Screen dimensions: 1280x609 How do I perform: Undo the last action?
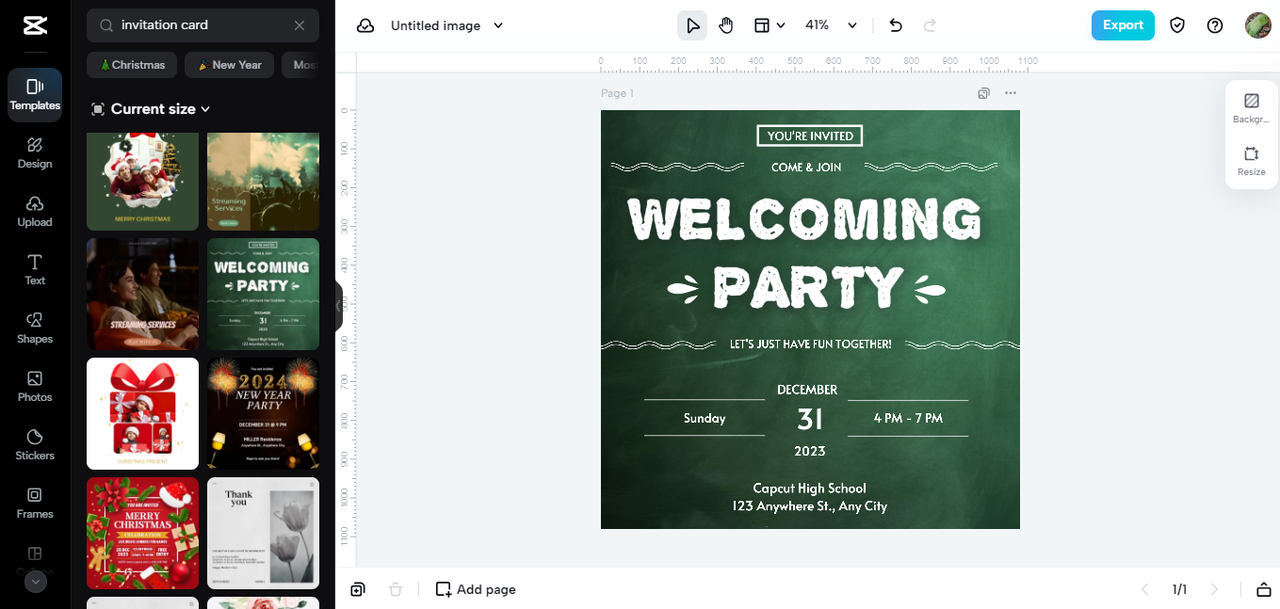pos(896,26)
